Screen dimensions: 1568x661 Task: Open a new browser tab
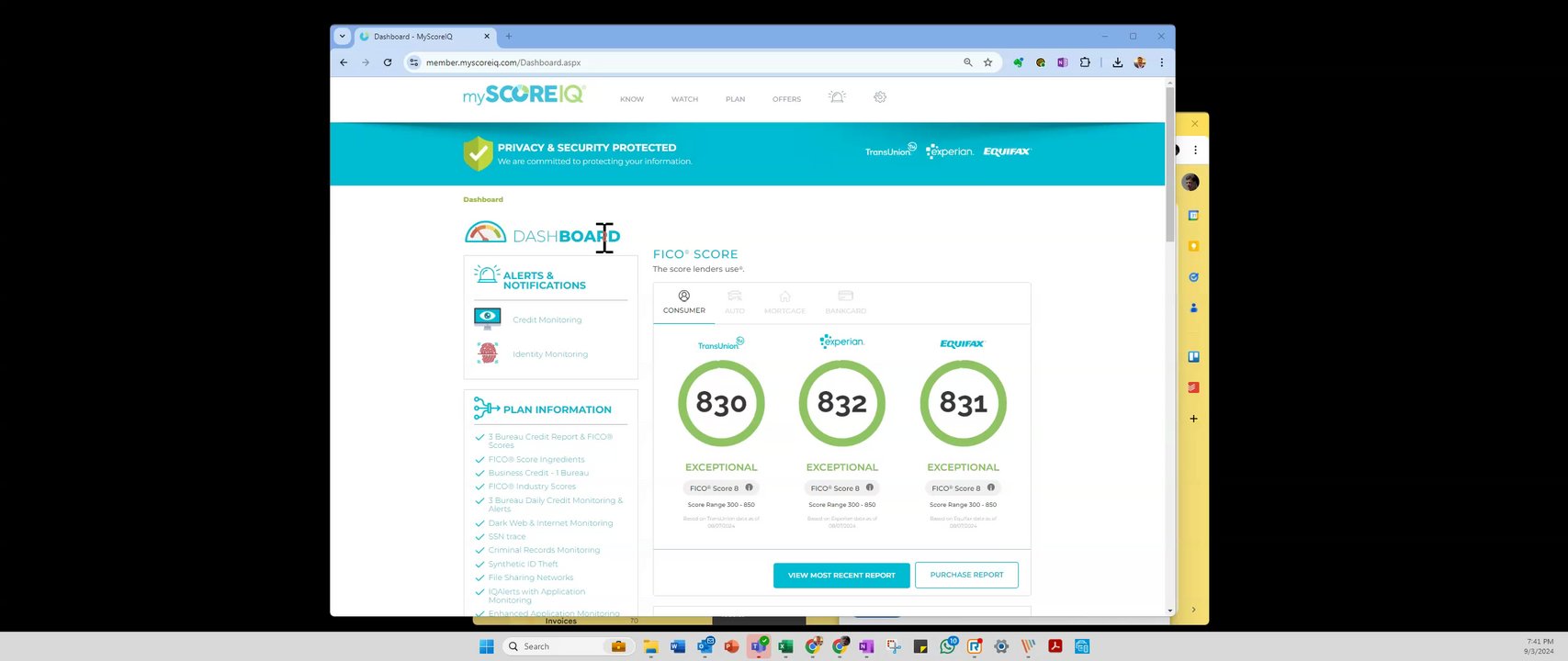coord(509,37)
